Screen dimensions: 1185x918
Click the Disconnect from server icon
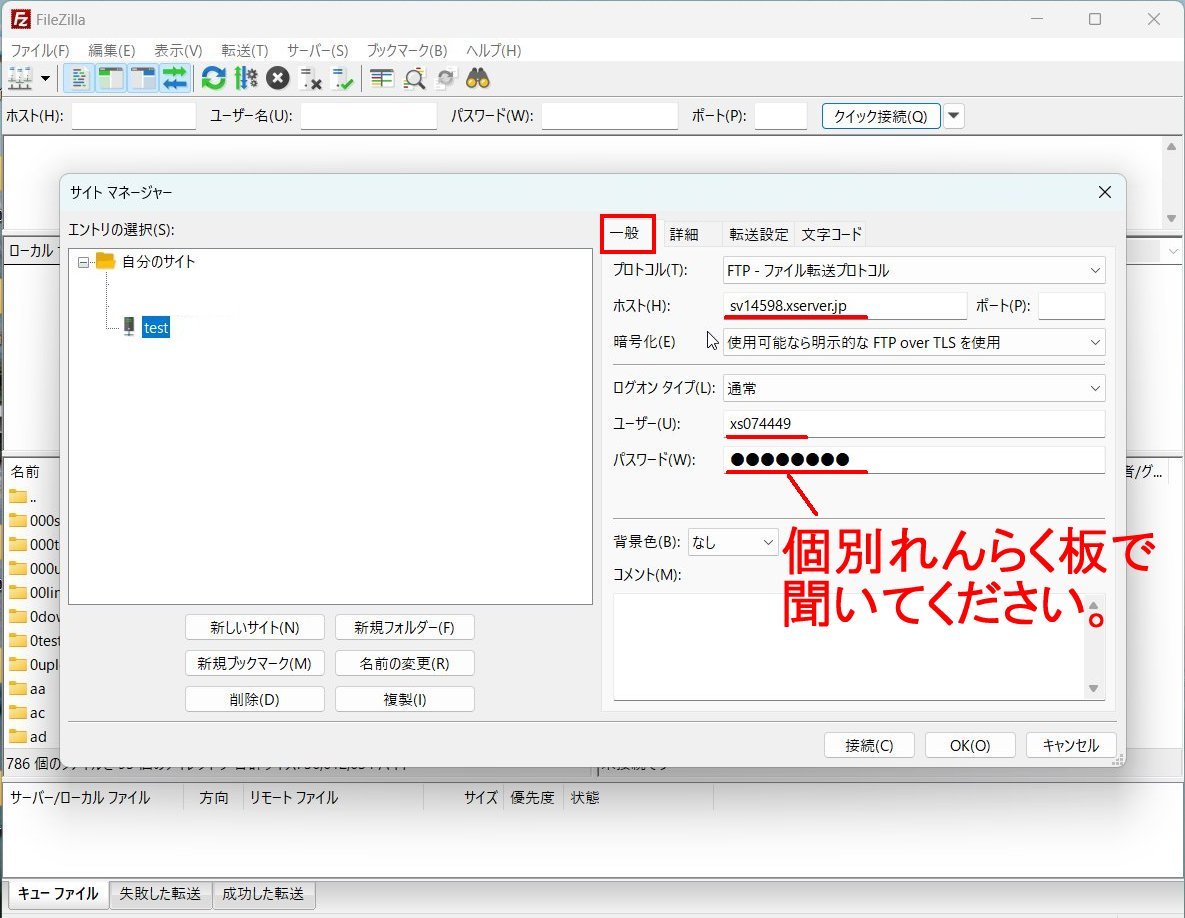[310, 79]
